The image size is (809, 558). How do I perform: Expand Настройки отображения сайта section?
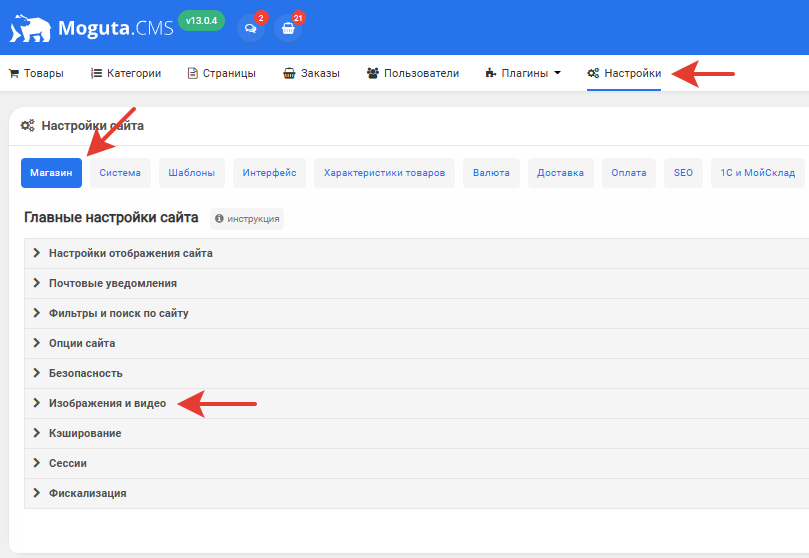point(130,253)
